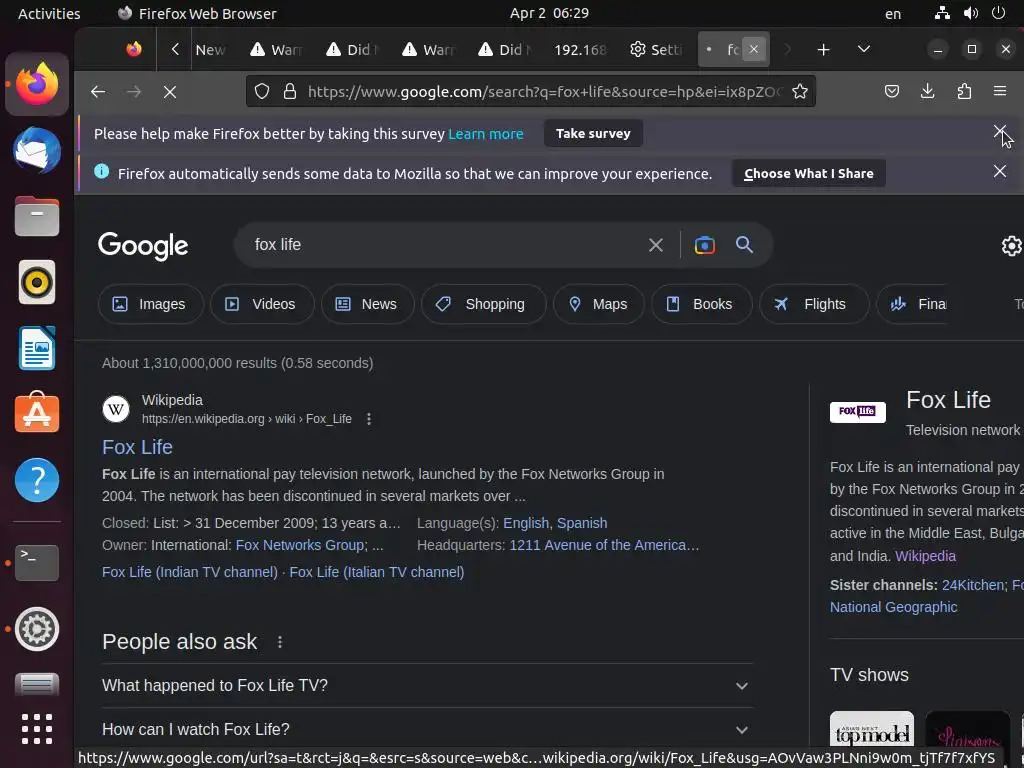Clear the Google search box text
Image resolution: width=1024 pixels, height=768 pixels.
(x=656, y=245)
